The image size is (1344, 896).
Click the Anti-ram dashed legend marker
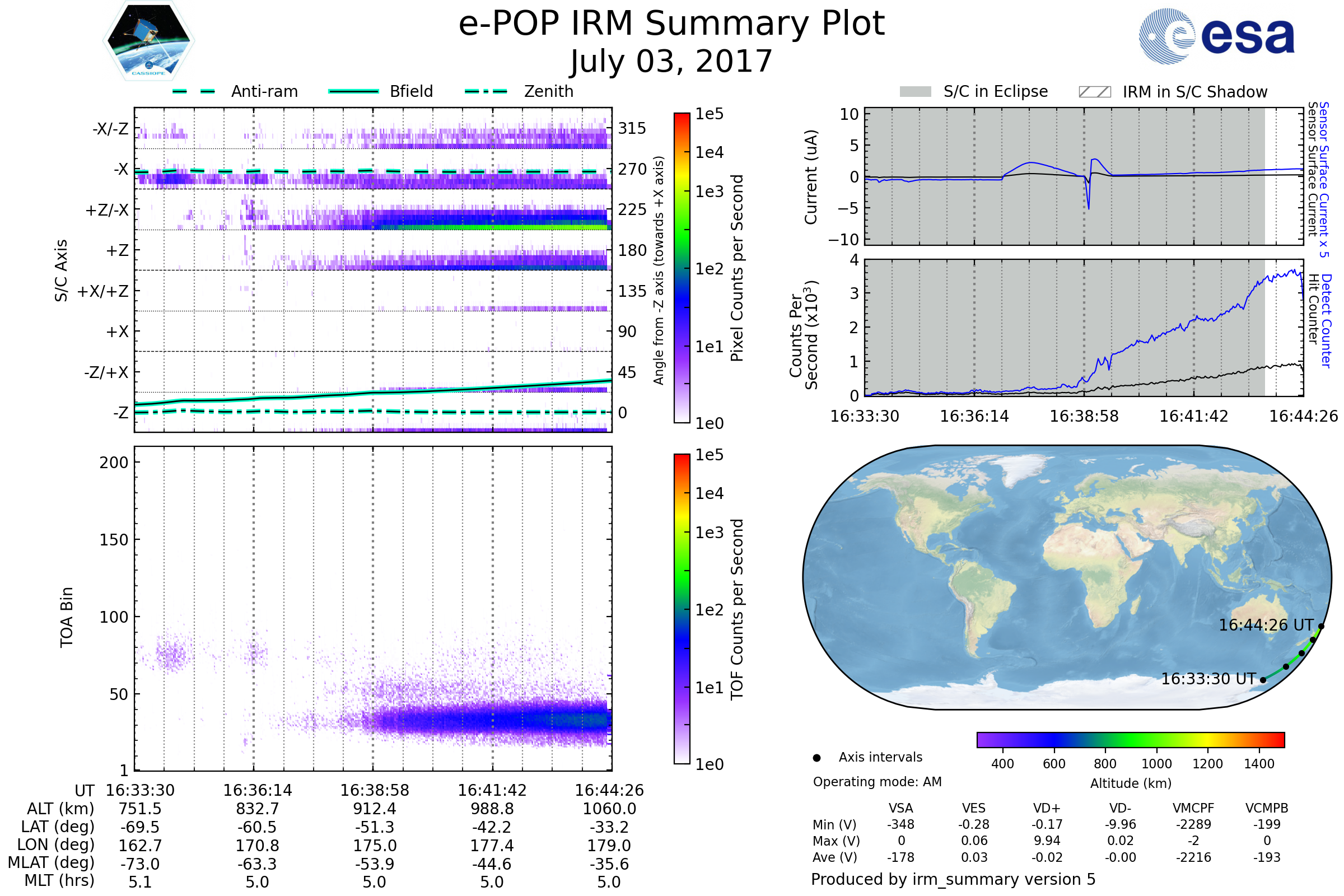pos(194,91)
